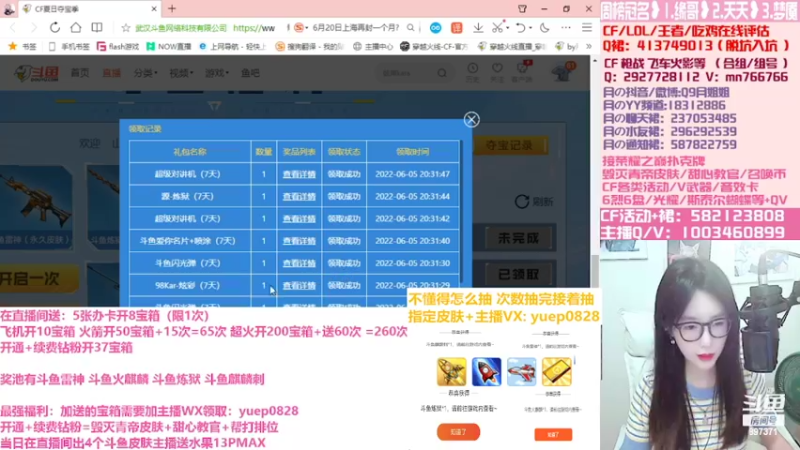Open a new browser tab

click(x=172, y=9)
